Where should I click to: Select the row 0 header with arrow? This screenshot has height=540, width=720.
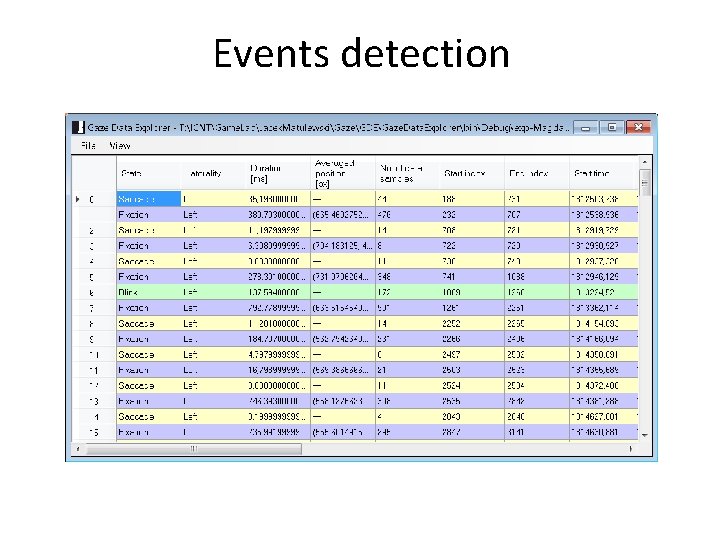(x=94, y=199)
